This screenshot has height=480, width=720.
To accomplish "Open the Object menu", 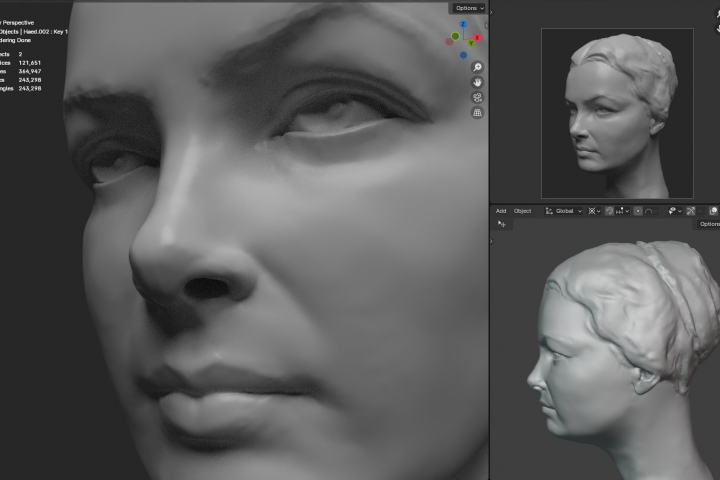I will click(522, 211).
